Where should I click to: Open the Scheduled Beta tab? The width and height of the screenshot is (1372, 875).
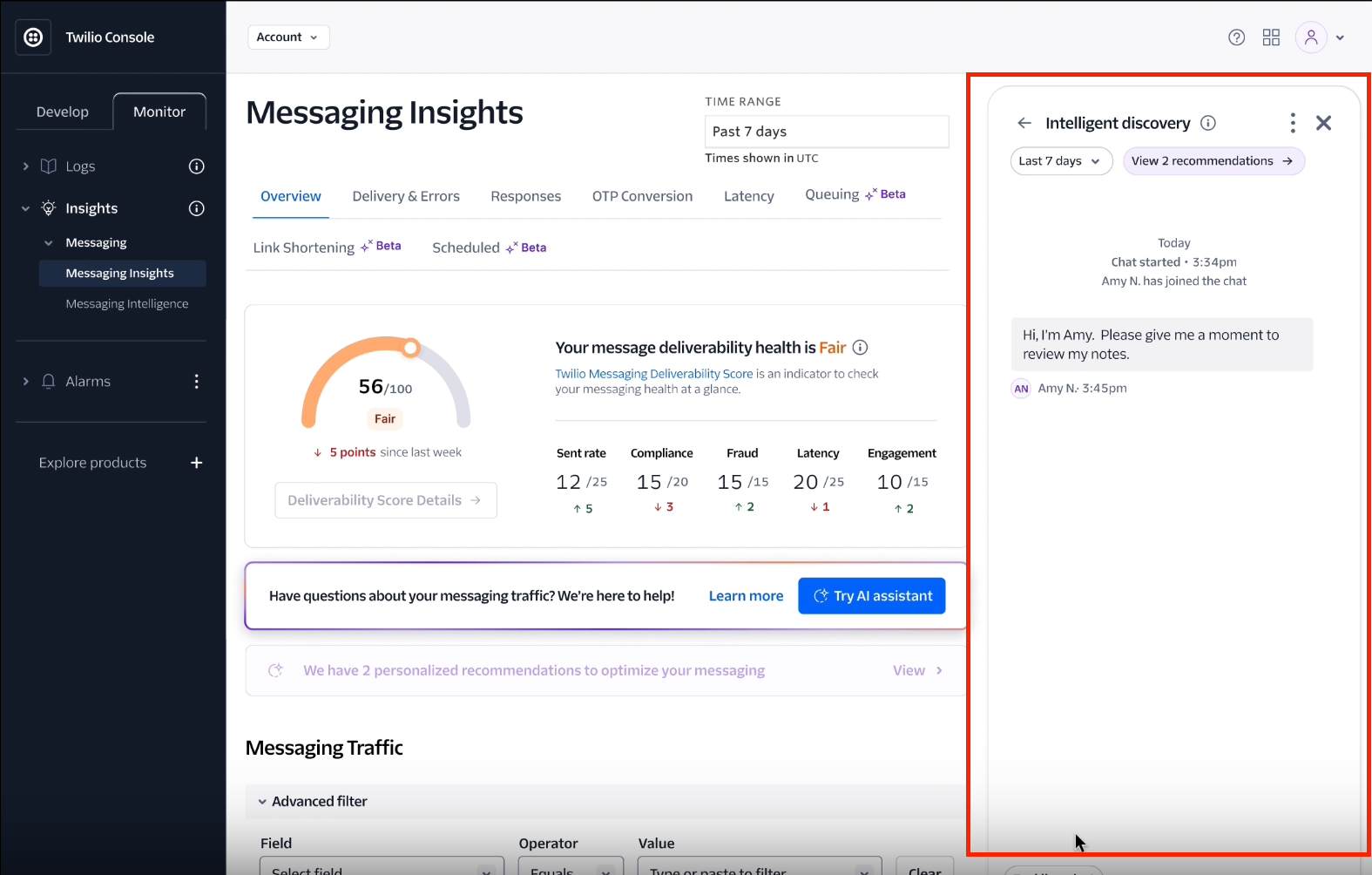point(490,248)
